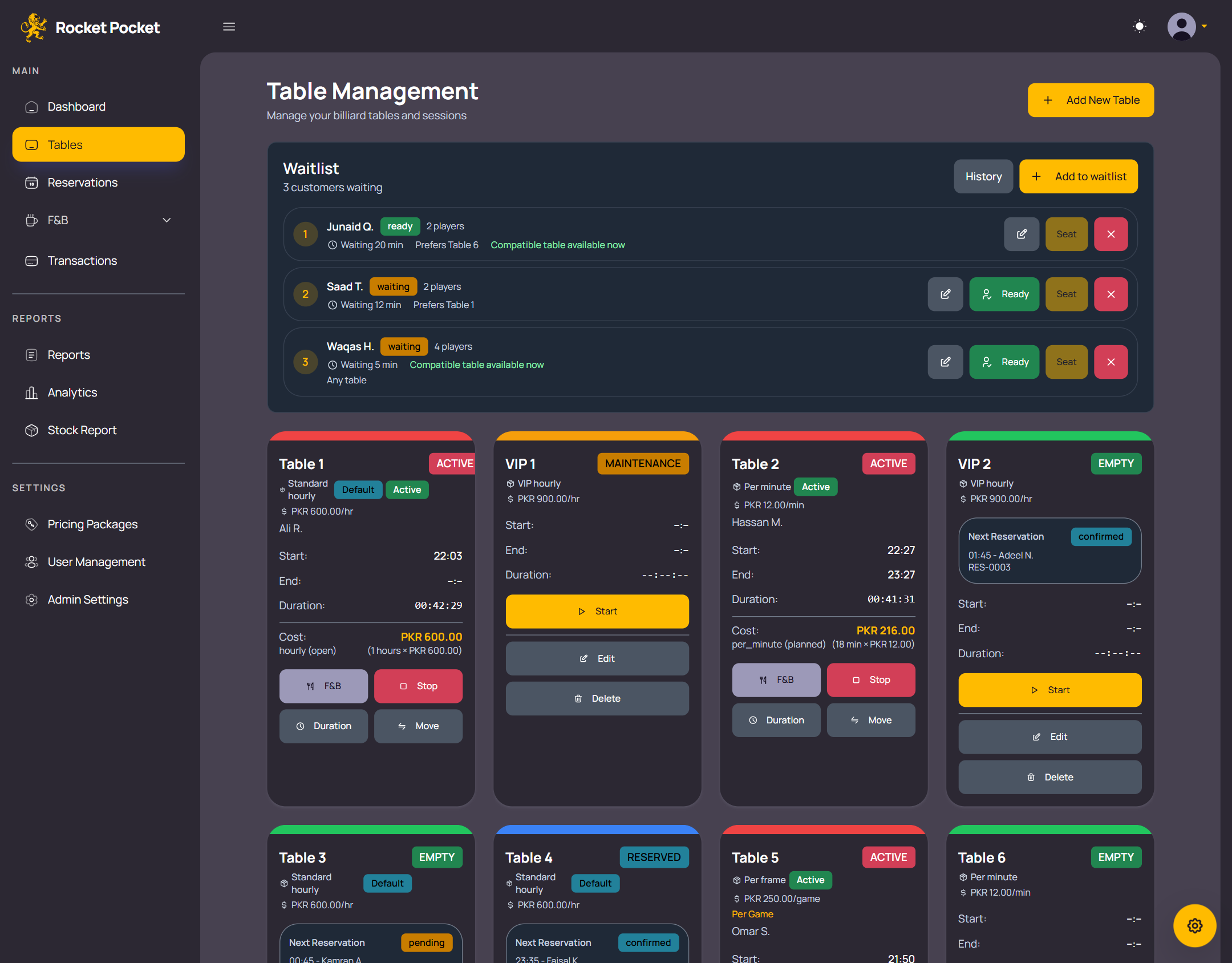
Task: Open Pricing Packages settings
Action: [x=98, y=524]
